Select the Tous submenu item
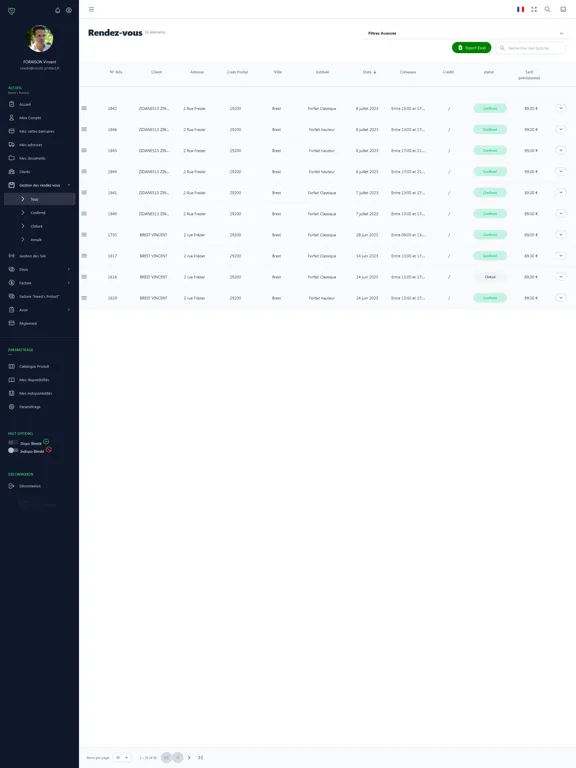Viewport: 576px width, 768px height. pos(39,199)
